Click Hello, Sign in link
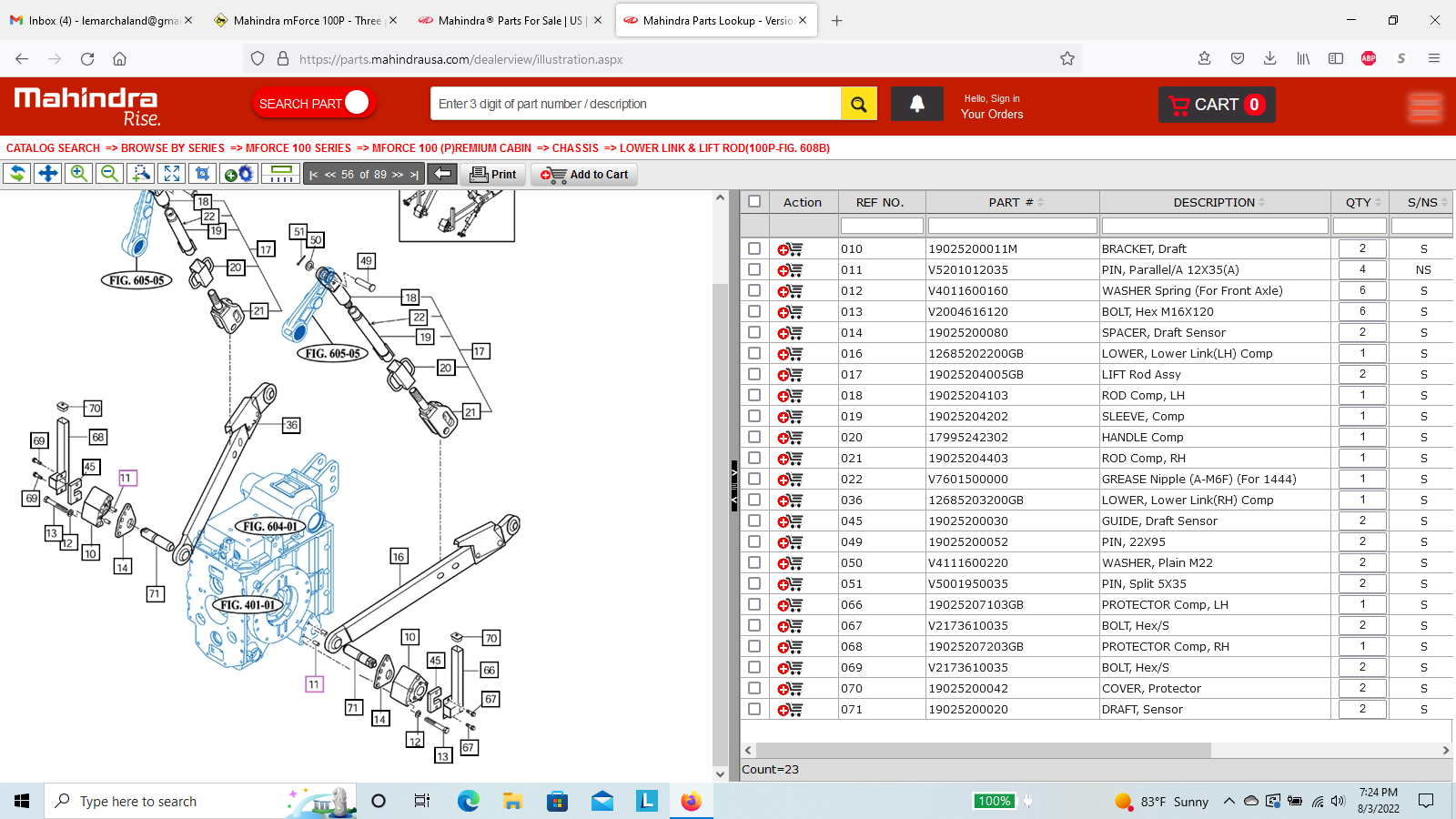This screenshot has width=1456, height=819. 992,98
